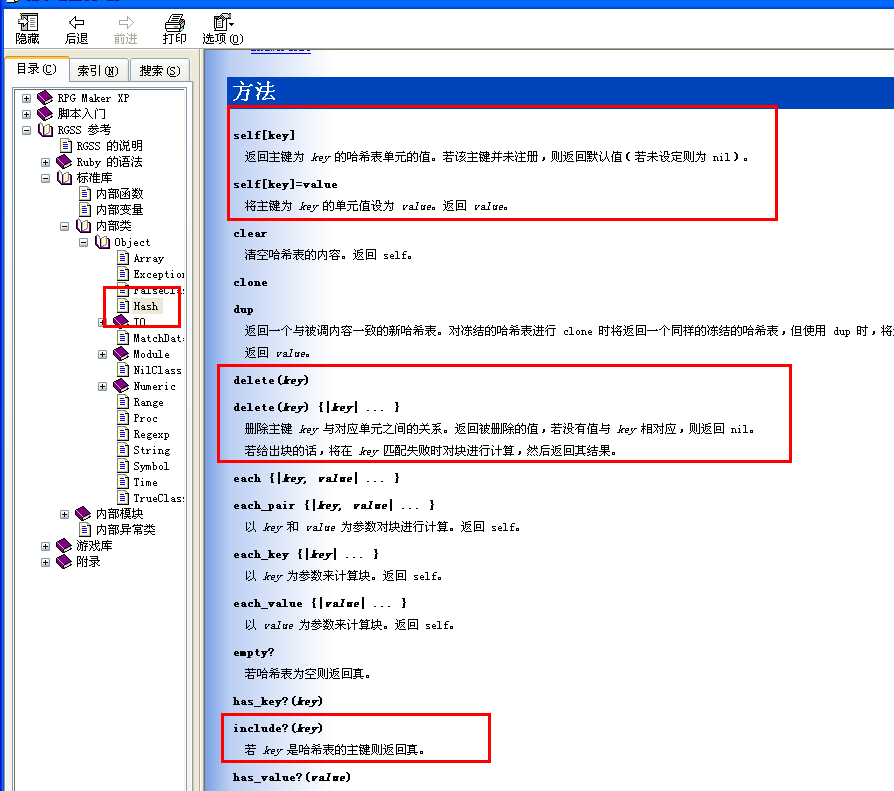Expand the 附录 tree node
Screen dimensions: 894x791
pyautogui.click(x=46, y=562)
